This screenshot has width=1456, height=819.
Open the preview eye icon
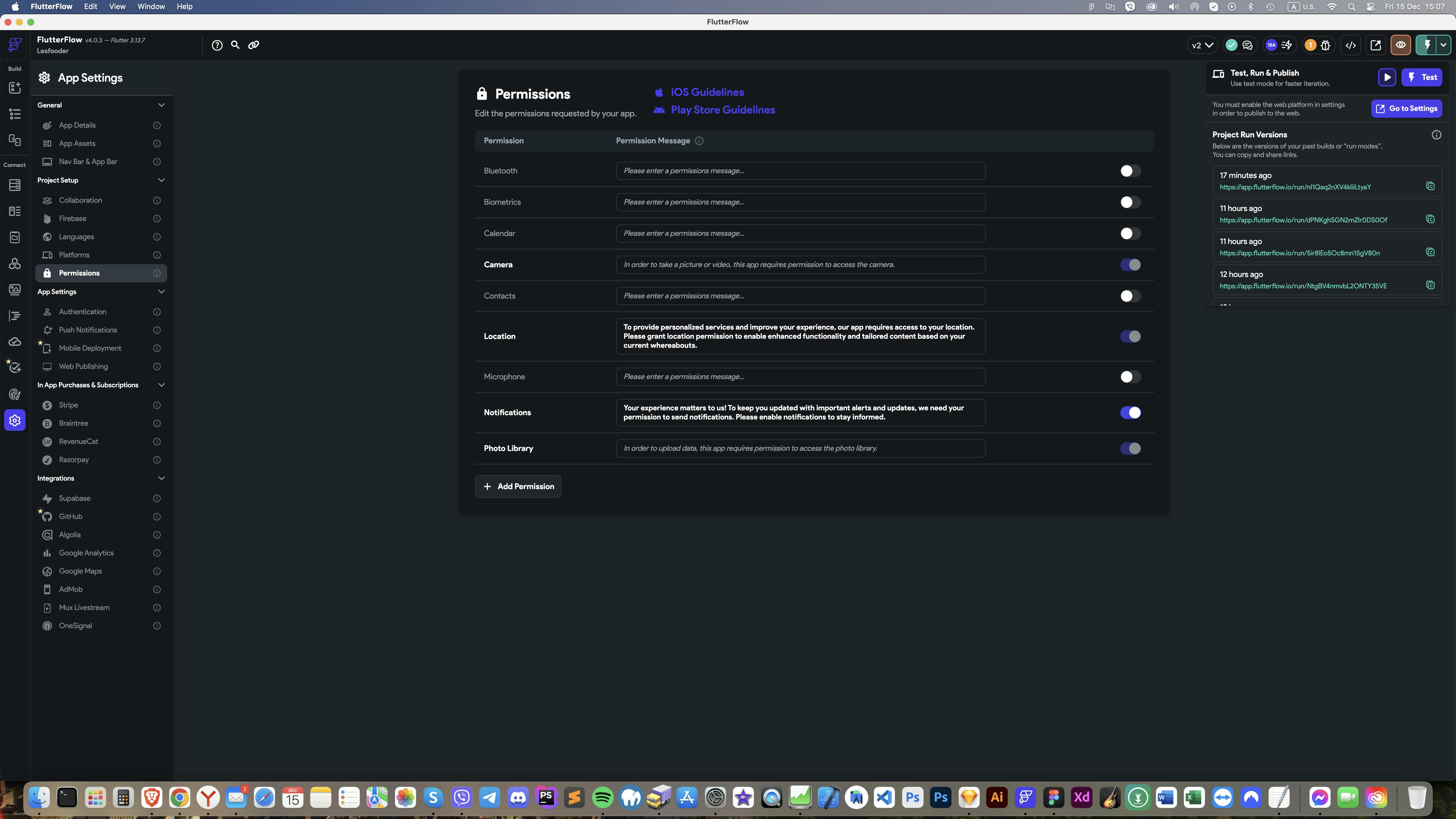click(x=1401, y=45)
